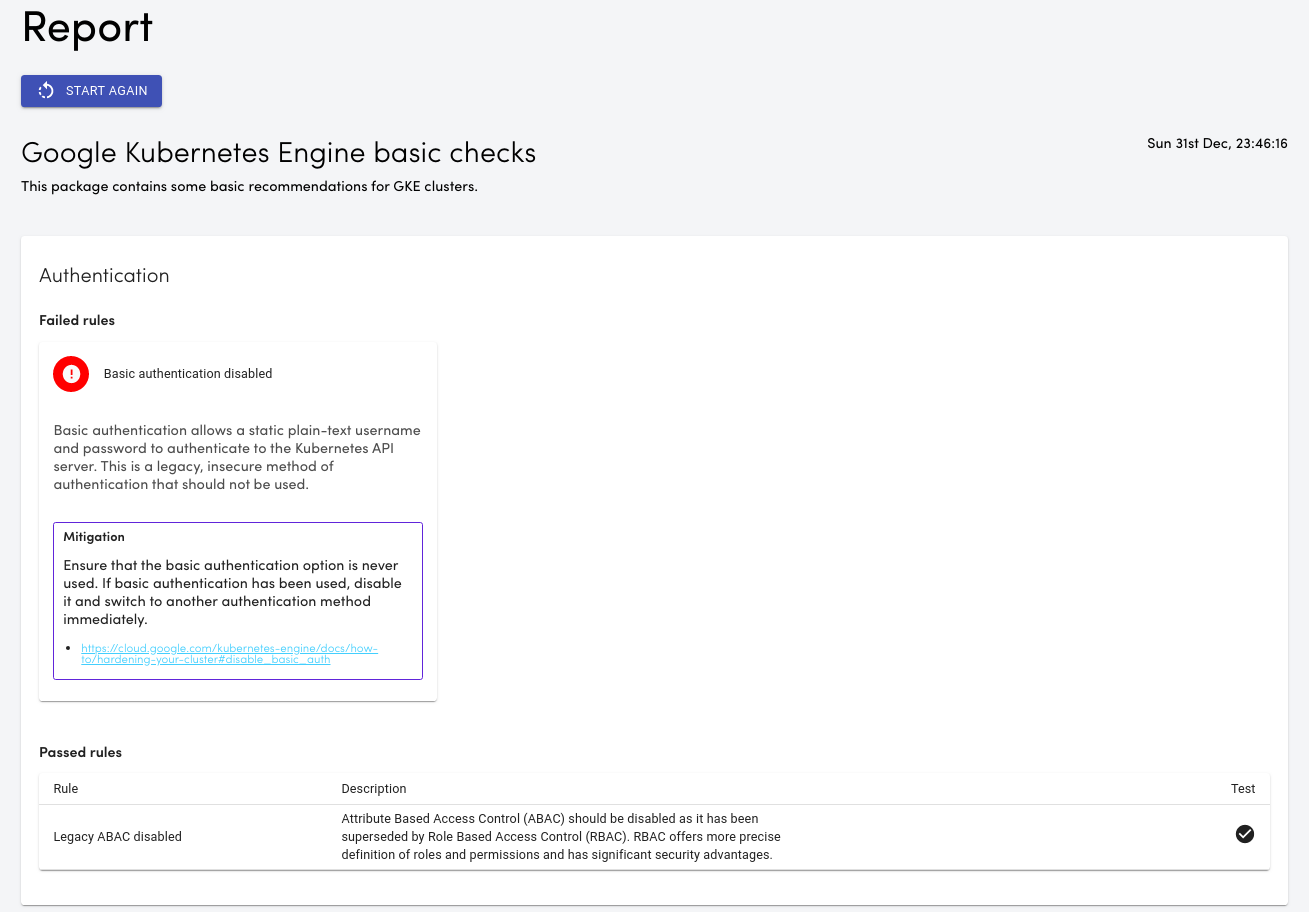Screen dimensions: 1309x912
Task: Select the Failed rules label
Action: (77, 321)
